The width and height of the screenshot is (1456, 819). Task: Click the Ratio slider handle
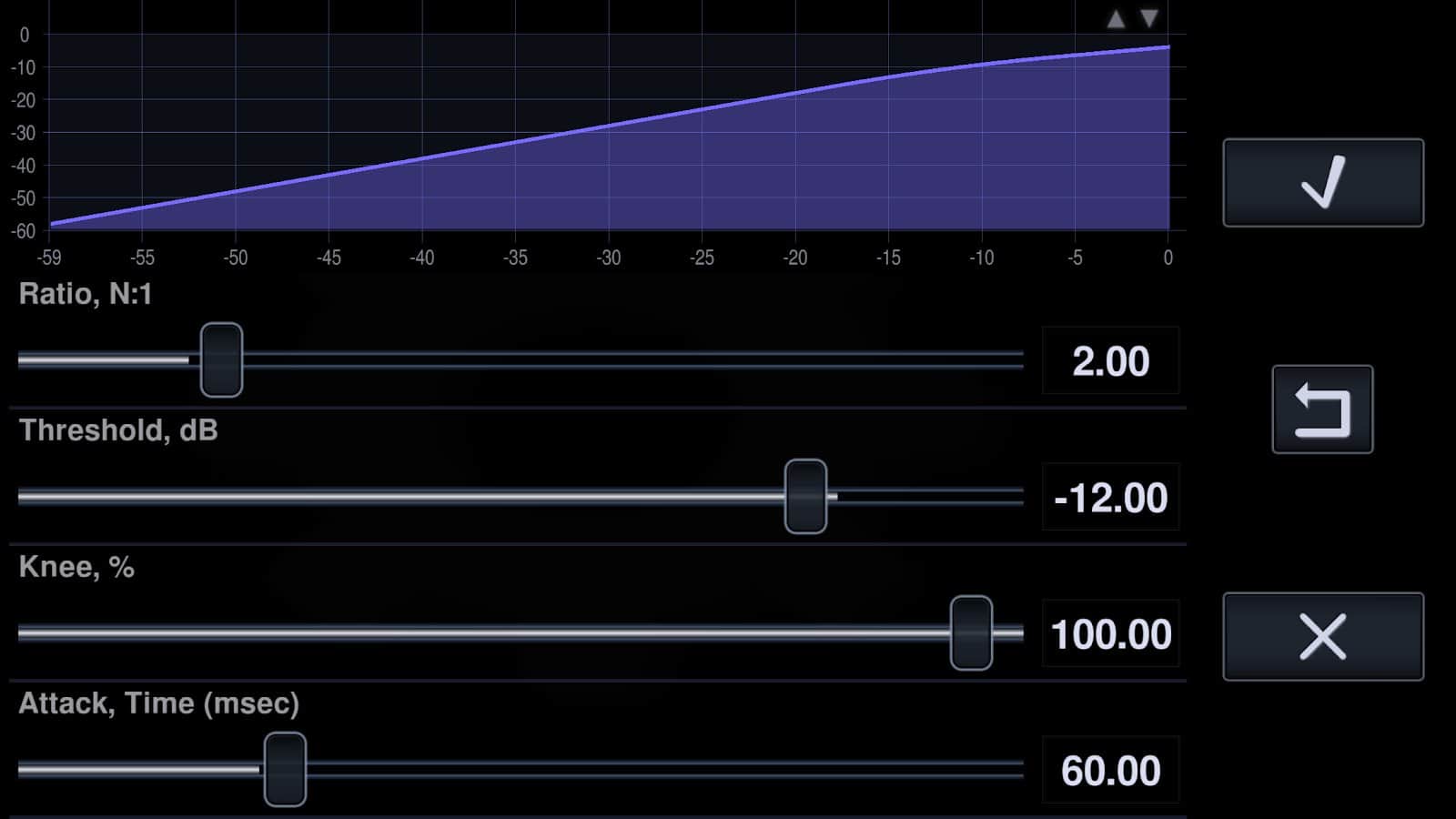click(x=221, y=360)
